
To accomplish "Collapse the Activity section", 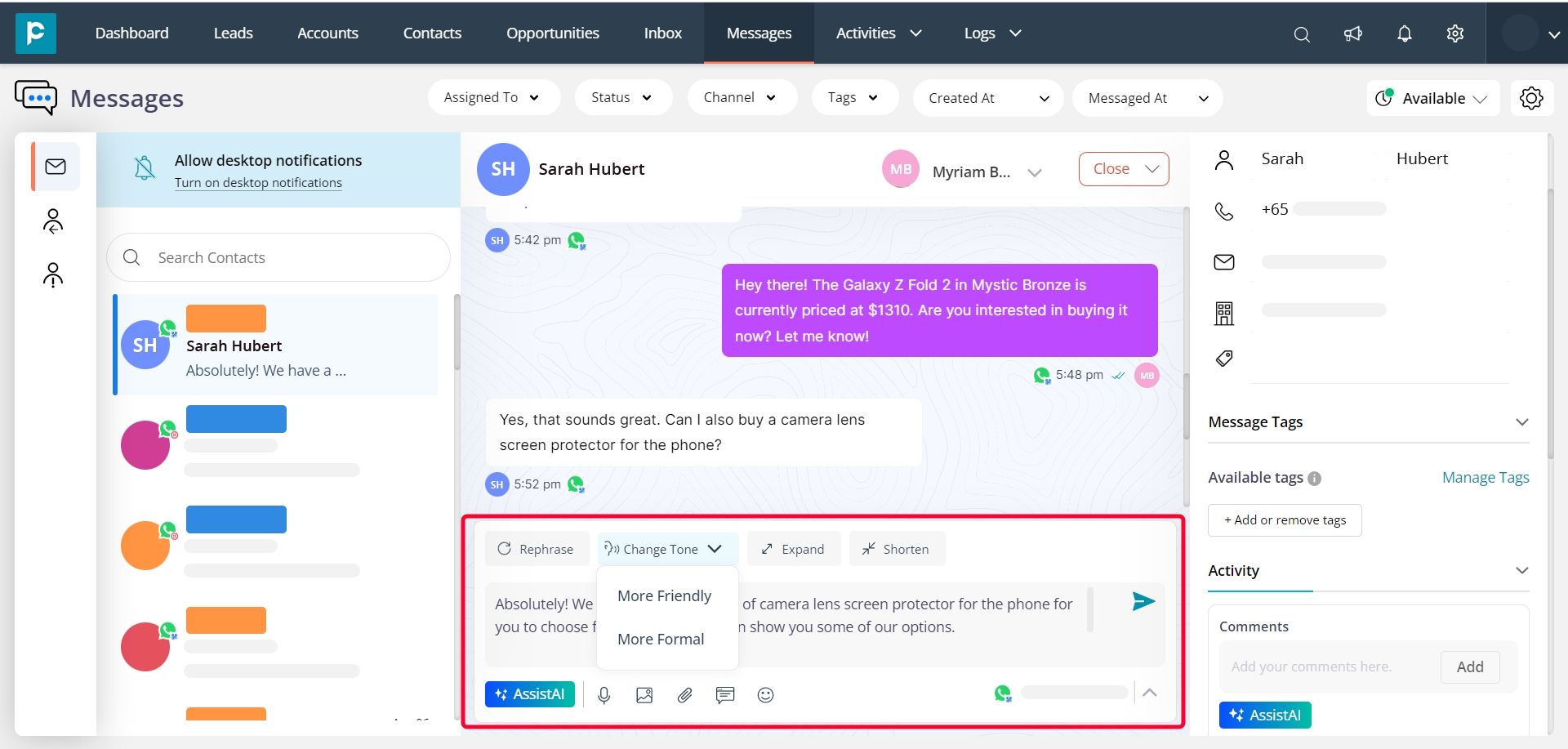I will point(1521,570).
